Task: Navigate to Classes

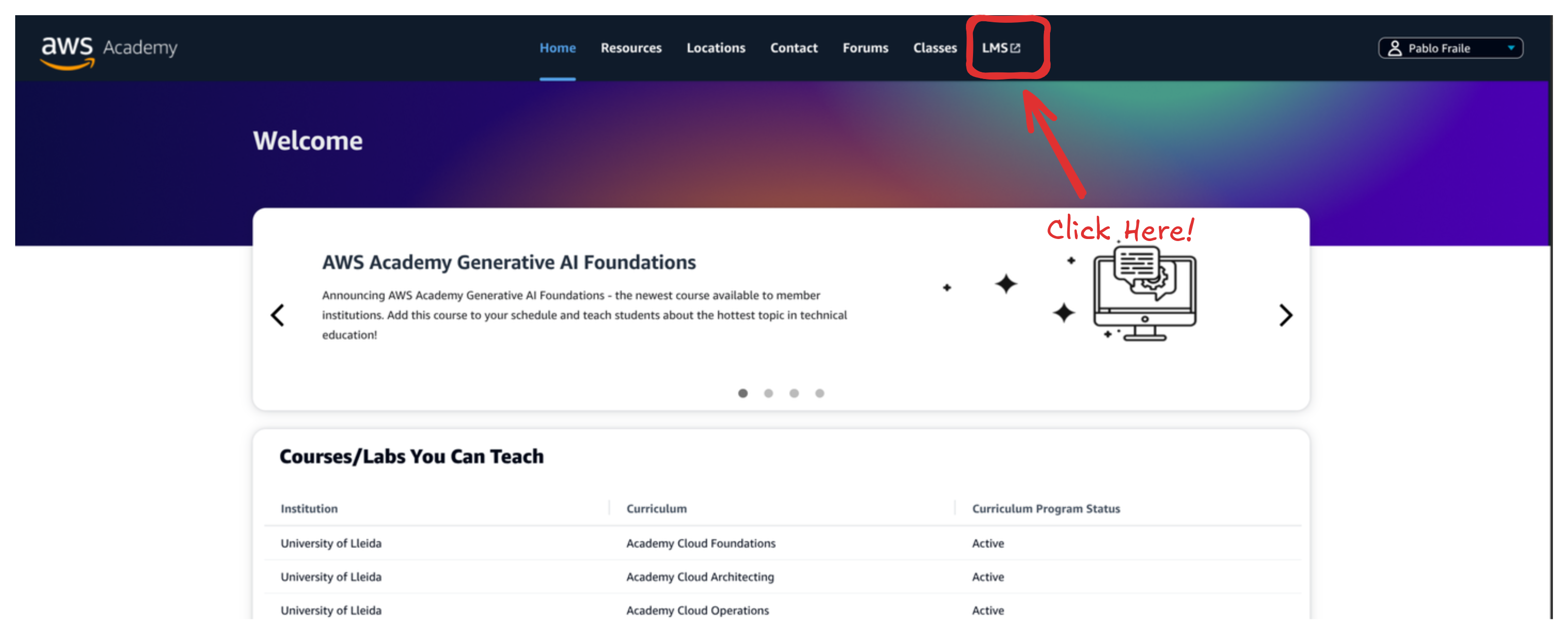Action: click(935, 48)
